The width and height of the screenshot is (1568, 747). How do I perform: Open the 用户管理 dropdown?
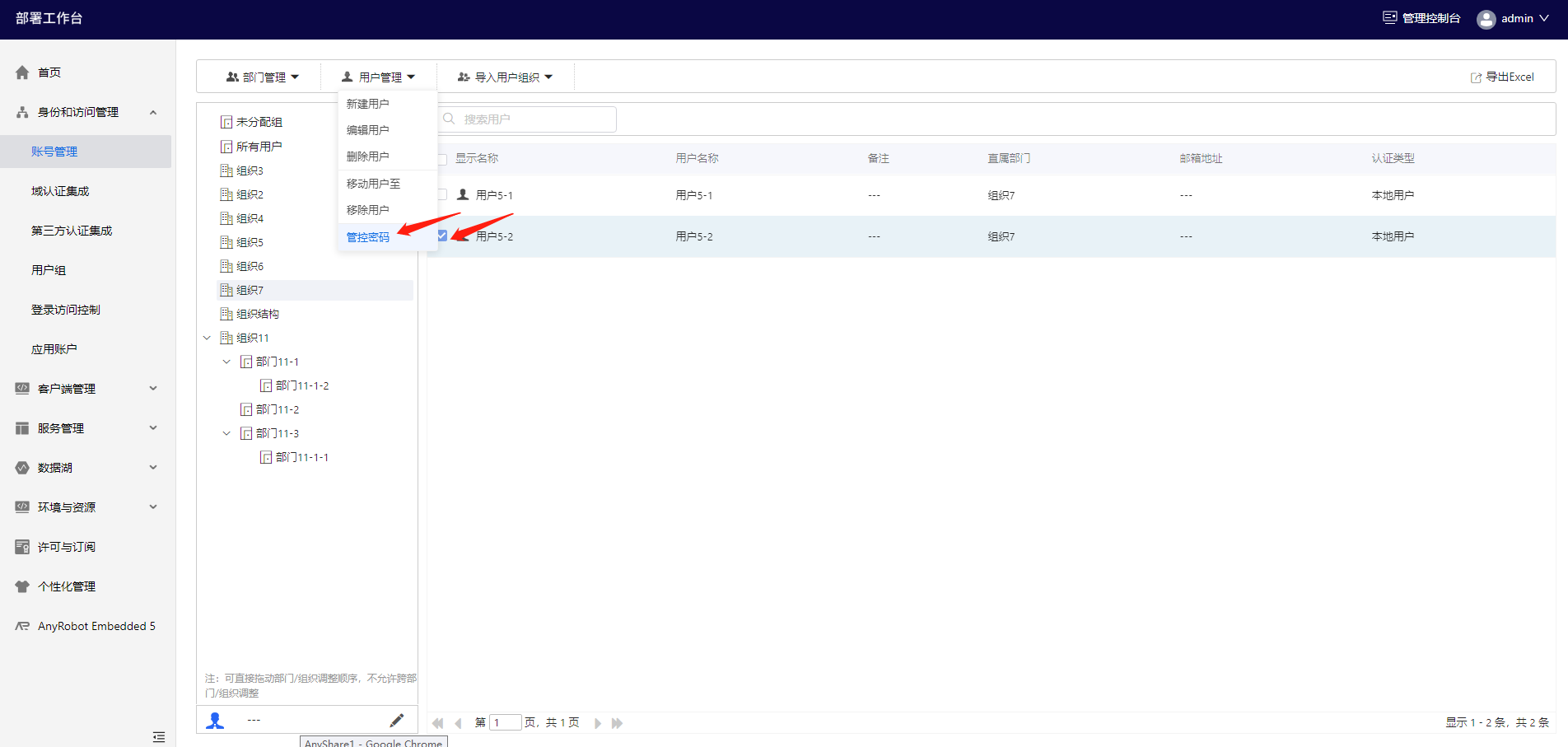378,77
